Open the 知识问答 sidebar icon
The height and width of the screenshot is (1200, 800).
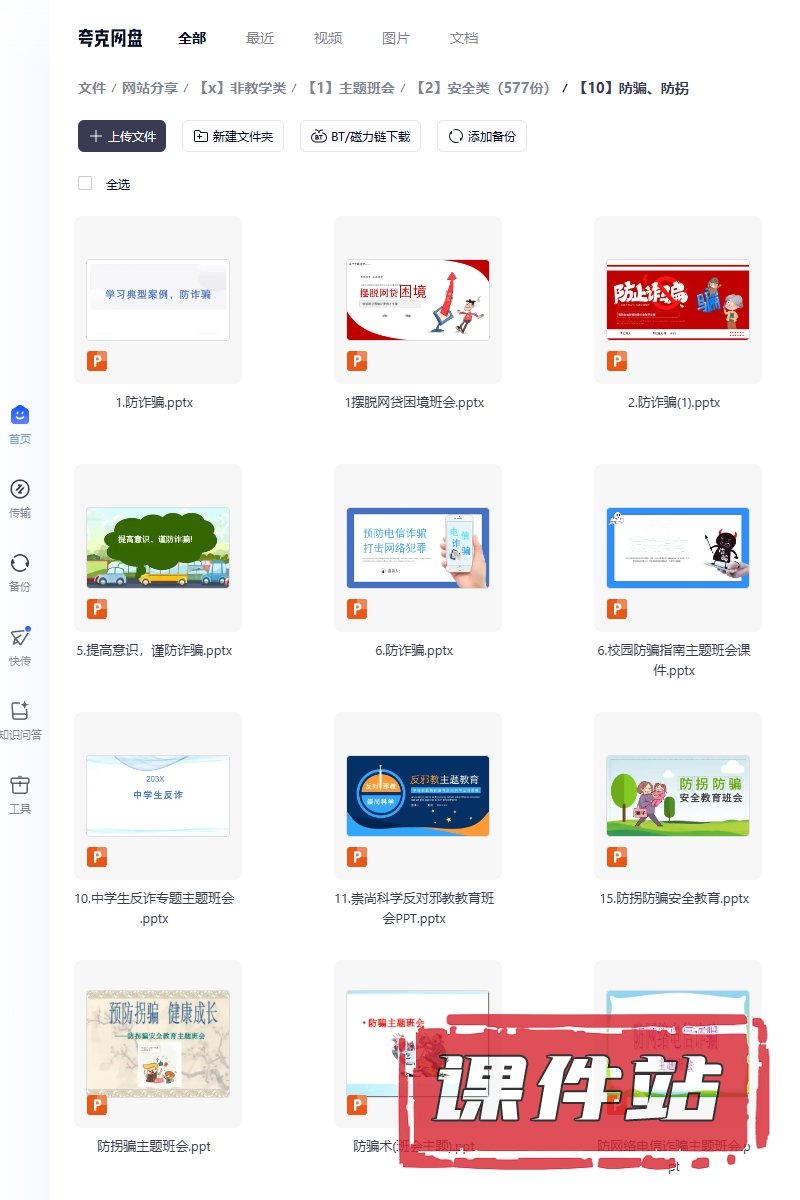pyautogui.click(x=20, y=712)
